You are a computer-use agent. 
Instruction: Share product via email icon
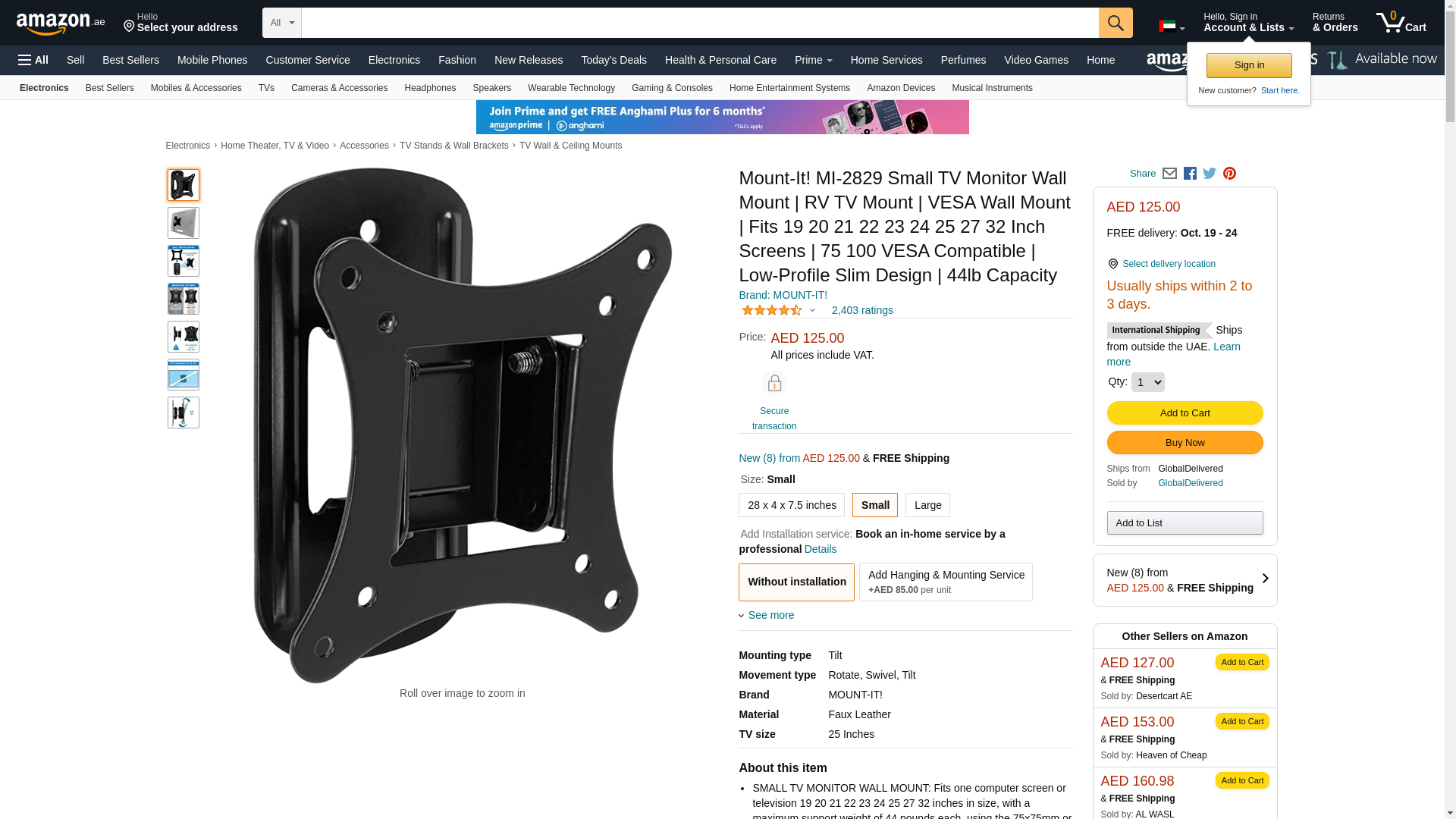point(1169,174)
